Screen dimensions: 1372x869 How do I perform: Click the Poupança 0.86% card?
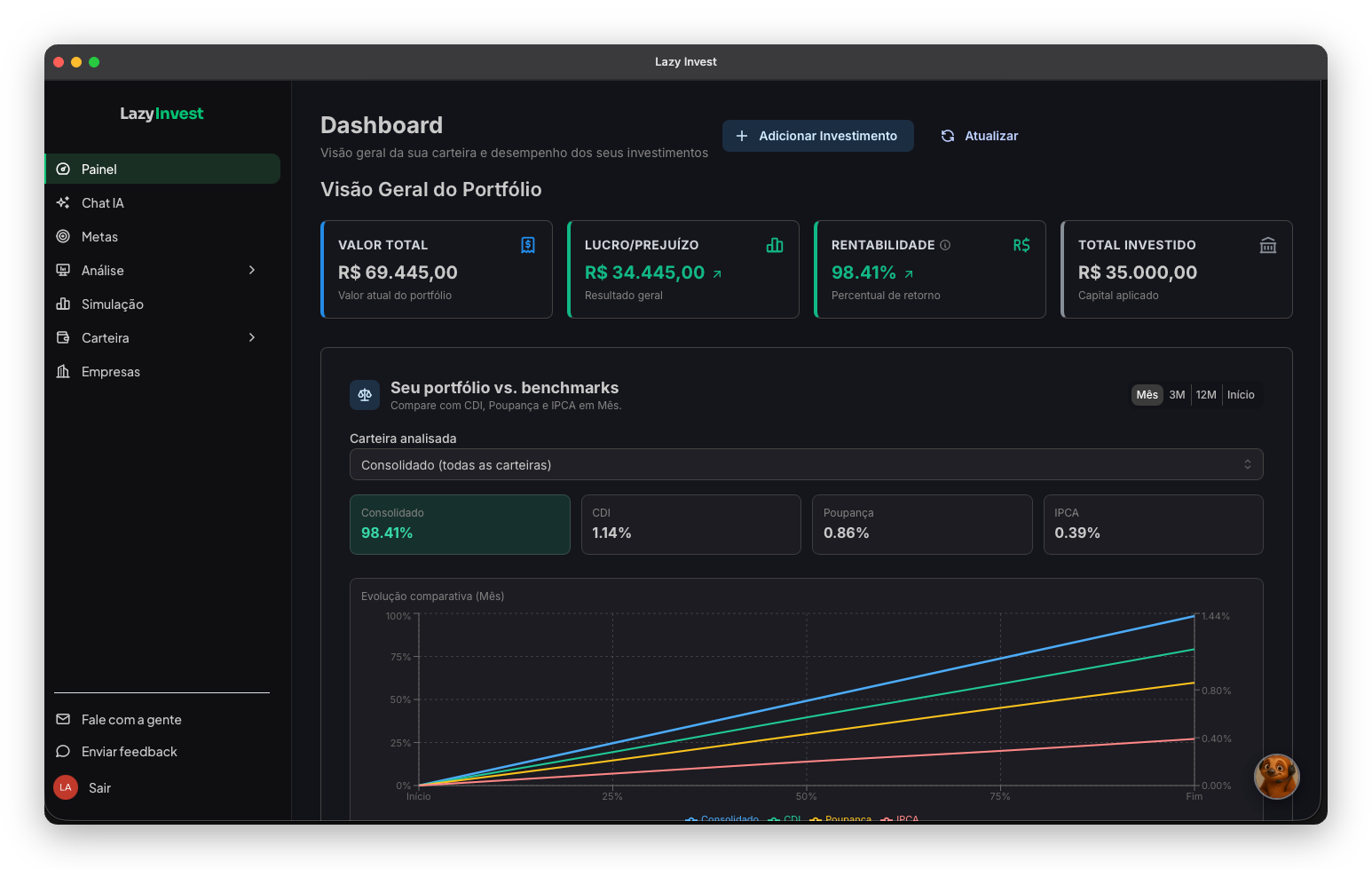point(922,525)
